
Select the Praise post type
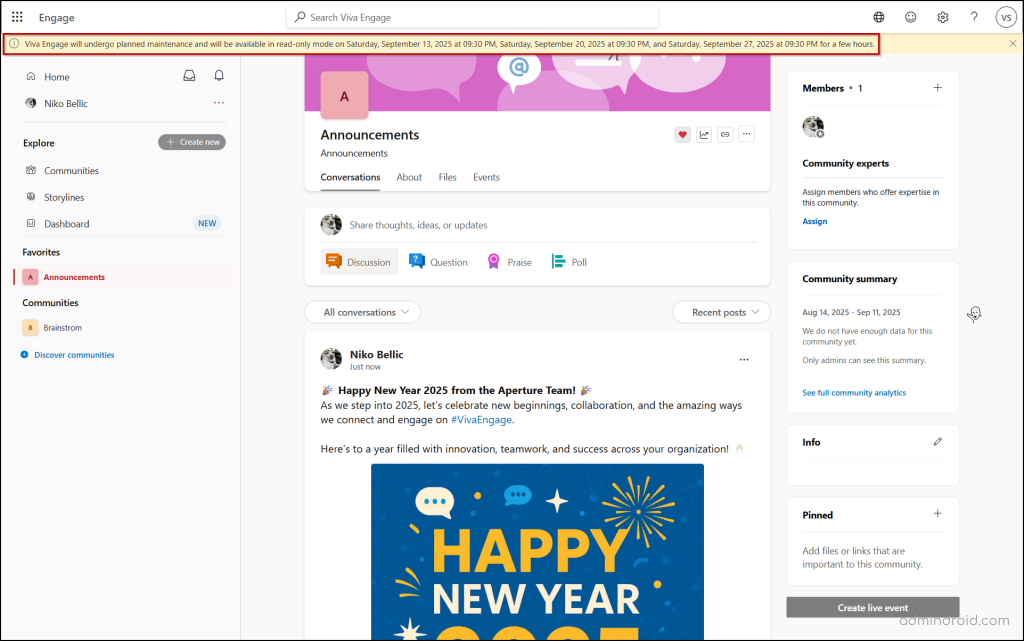(x=509, y=262)
